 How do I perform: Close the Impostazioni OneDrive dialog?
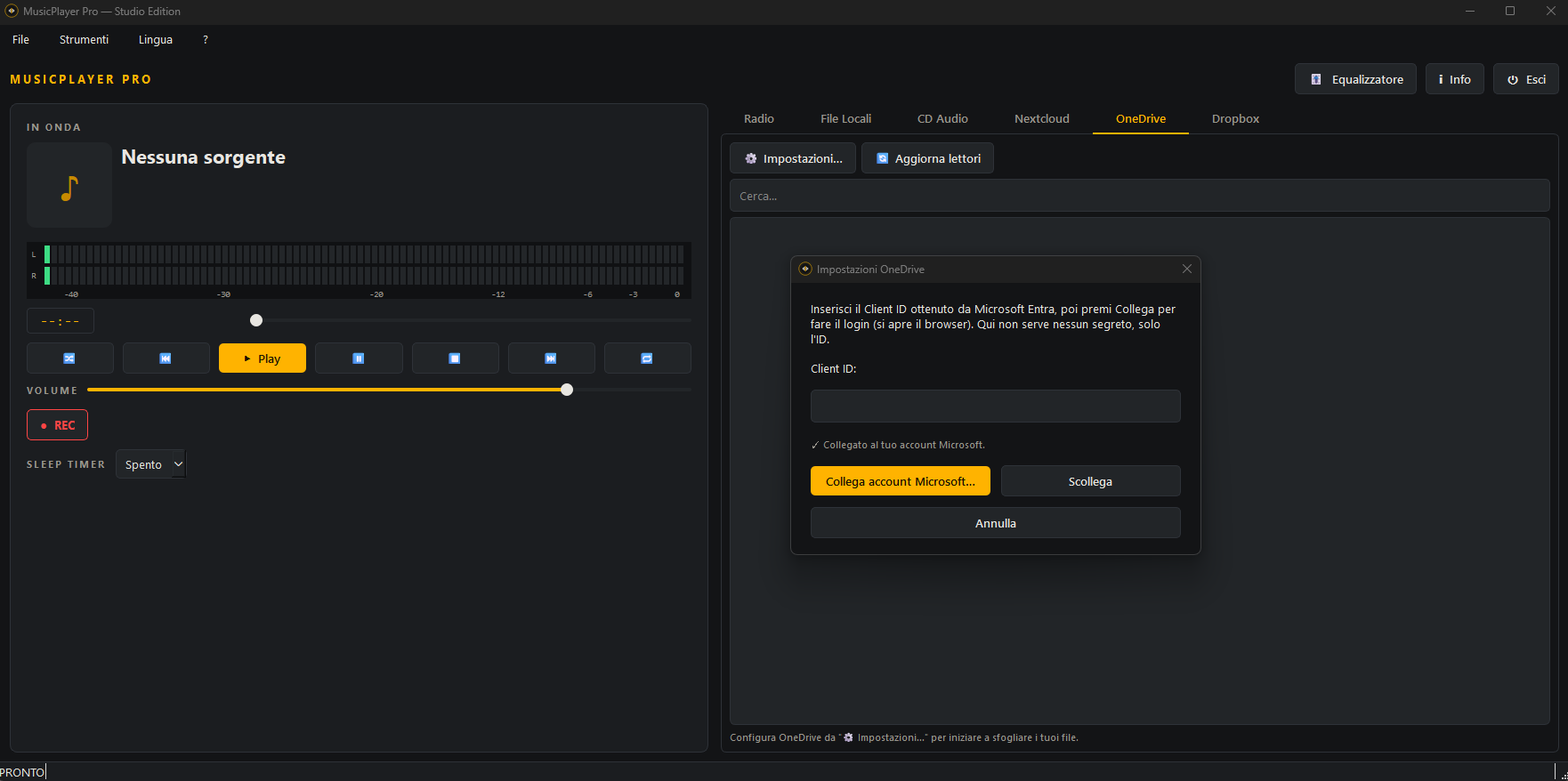click(1186, 269)
